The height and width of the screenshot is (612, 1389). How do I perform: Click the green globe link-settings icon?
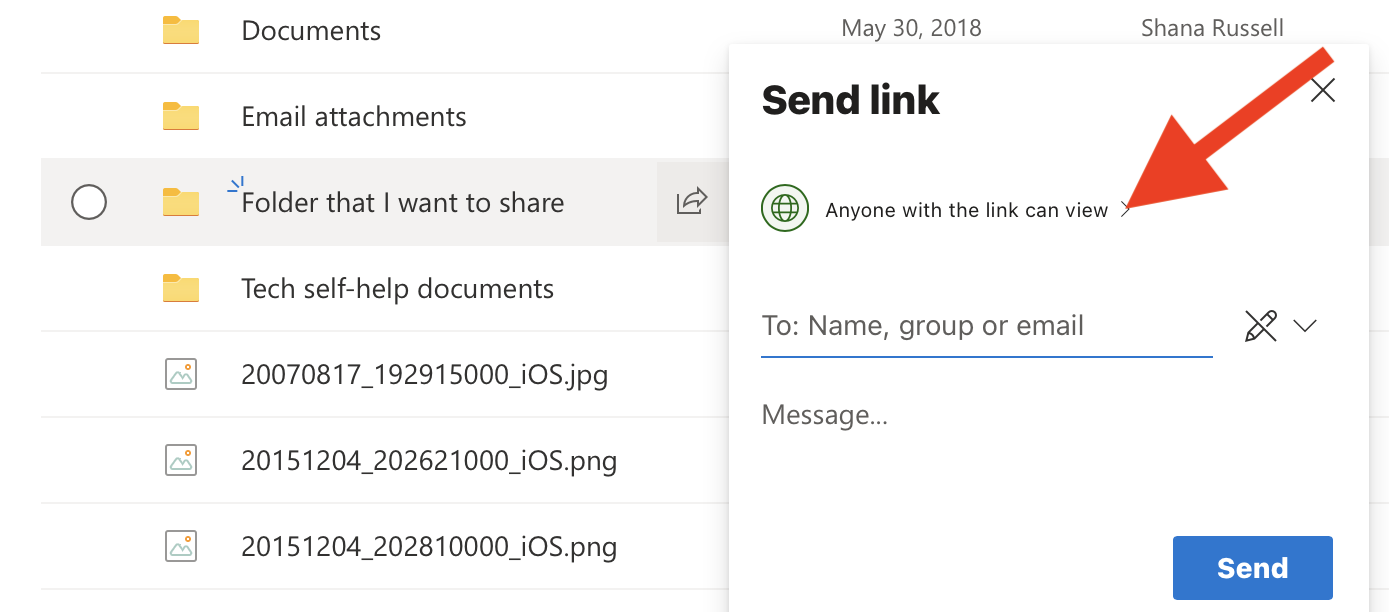tap(785, 209)
